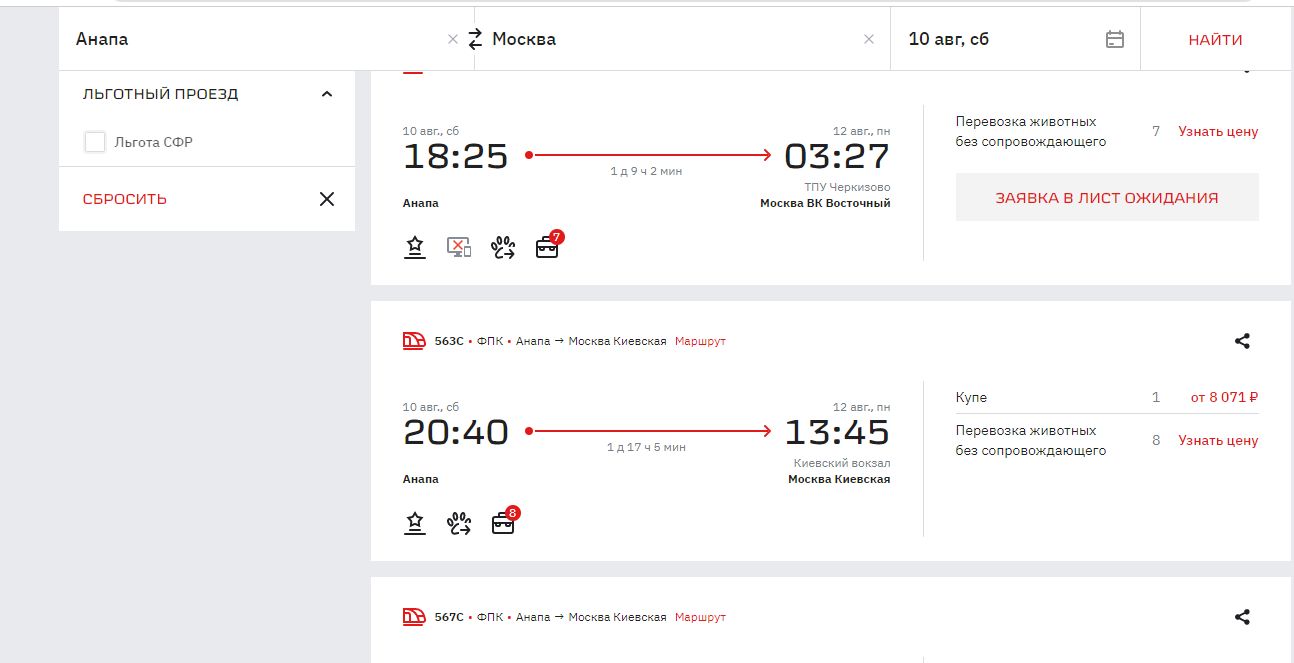Open Маршрут link for train 563С
Screen dimensions: 1294x663
pos(700,341)
